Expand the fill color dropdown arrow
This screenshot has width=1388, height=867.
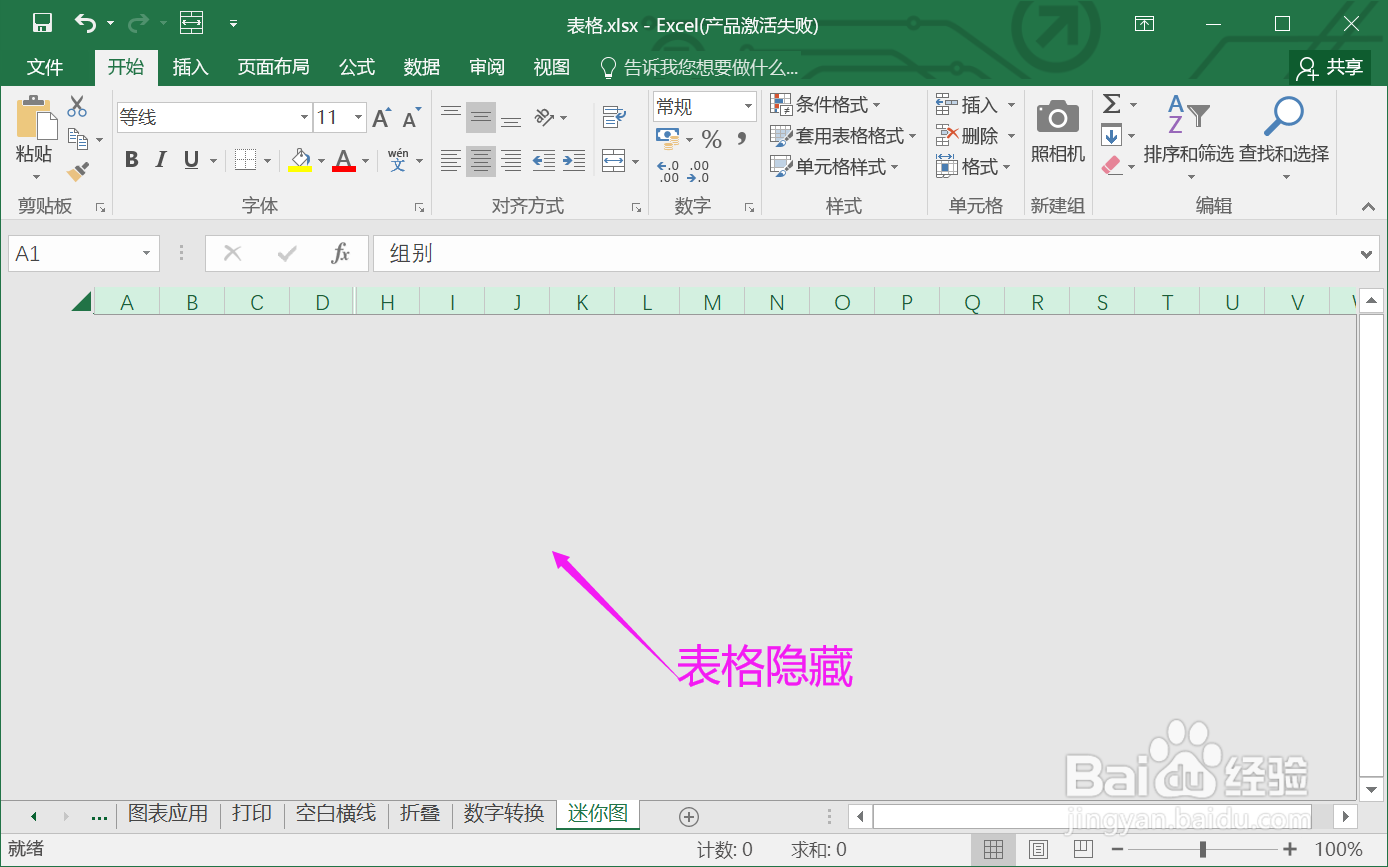click(x=321, y=161)
